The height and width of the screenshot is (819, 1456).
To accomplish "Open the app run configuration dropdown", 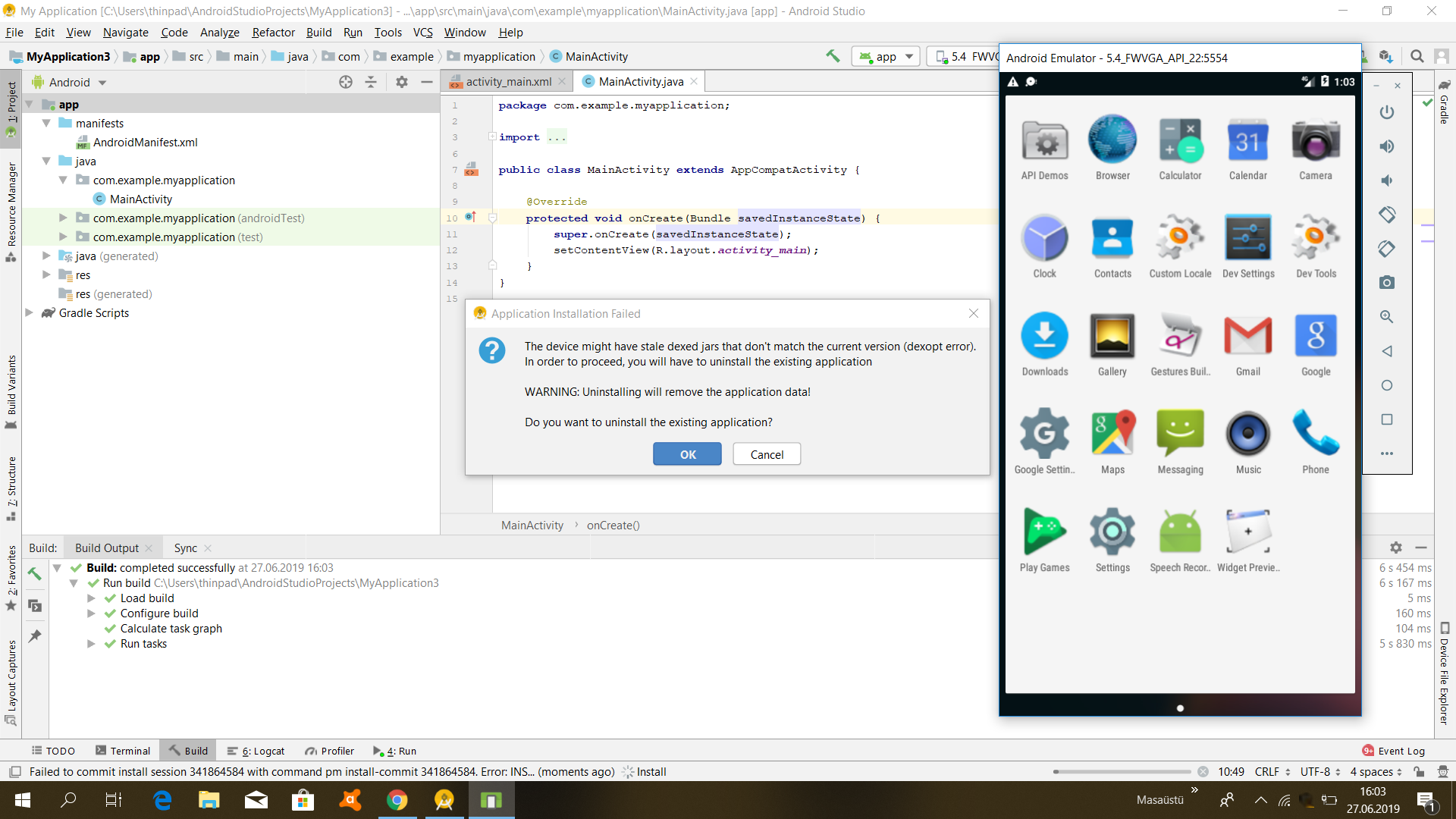I will click(886, 57).
